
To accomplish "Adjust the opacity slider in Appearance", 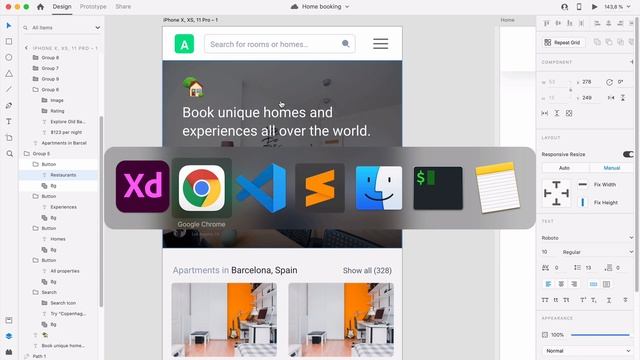I will (x=600, y=335).
